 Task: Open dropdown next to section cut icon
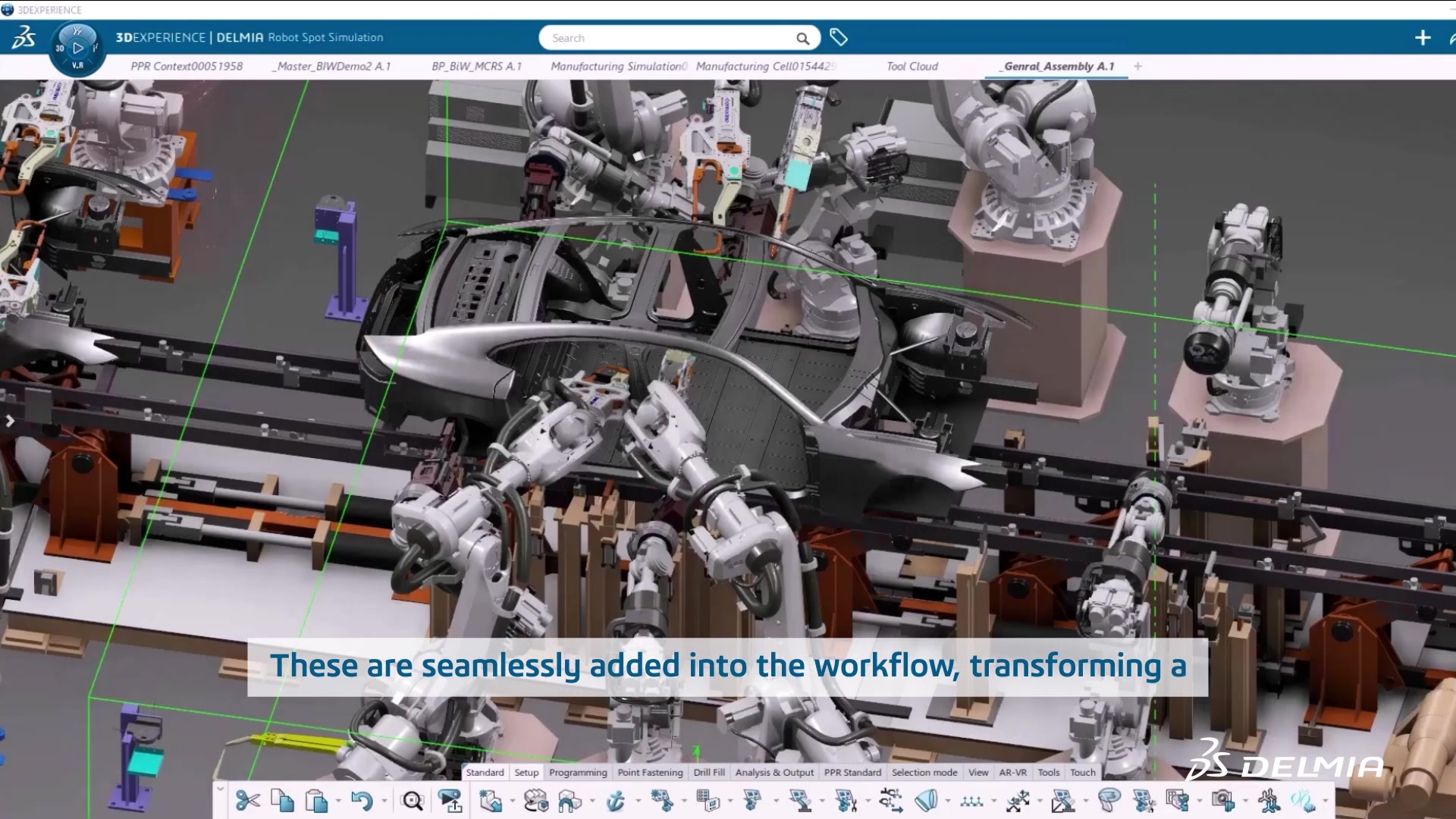coord(948,802)
